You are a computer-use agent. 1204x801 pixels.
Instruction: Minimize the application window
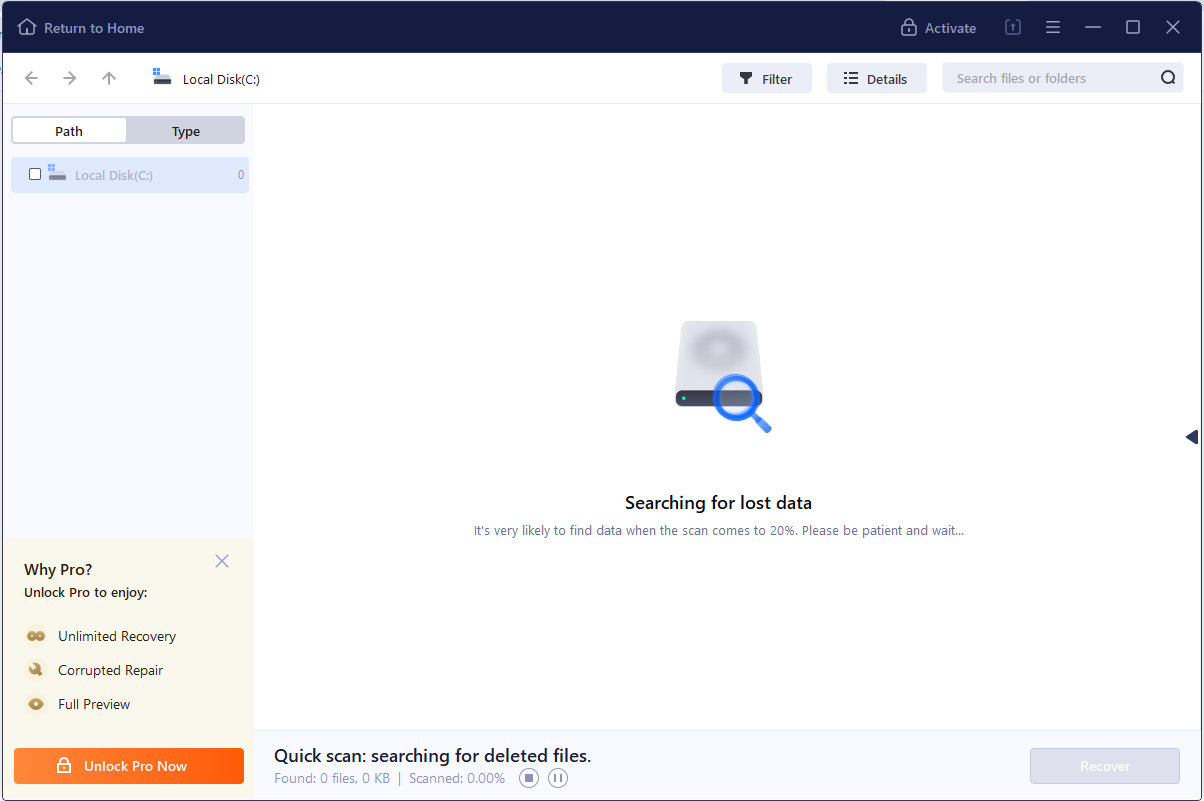pyautogui.click(x=1093, y=28)
